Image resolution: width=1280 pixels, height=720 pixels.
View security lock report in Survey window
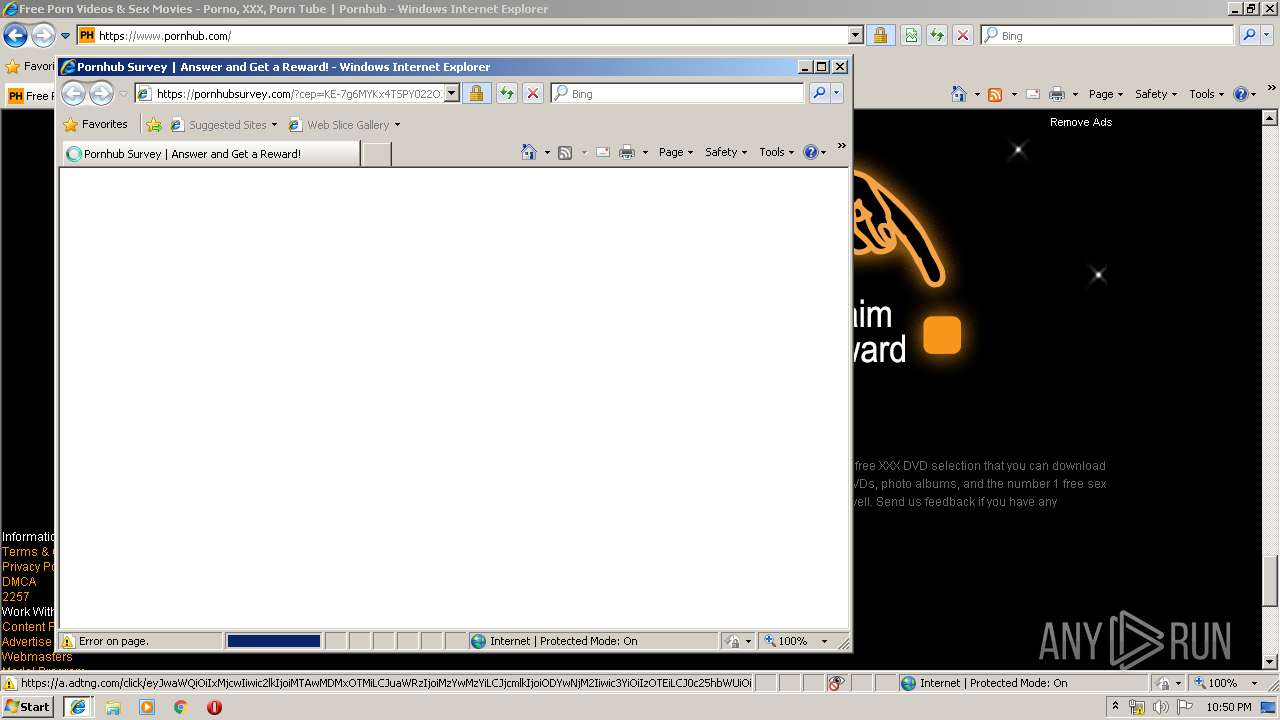tap(476, 93)
